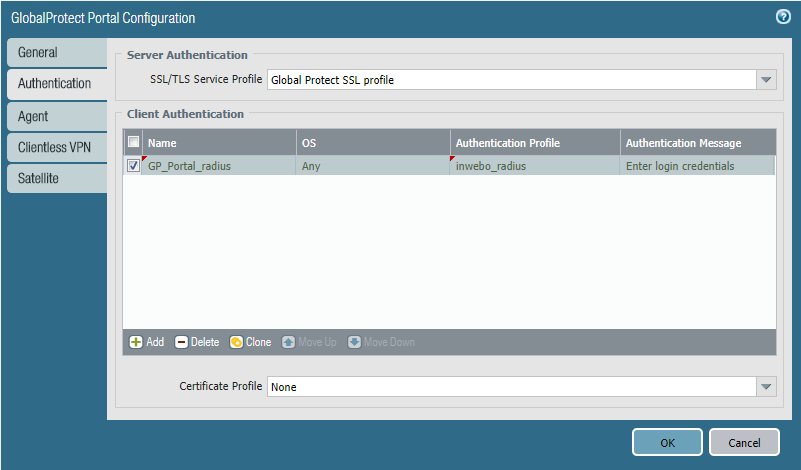This screenshot has width=801, height=470.
Task: Switch to the General tab
Action: pos(55,52)
